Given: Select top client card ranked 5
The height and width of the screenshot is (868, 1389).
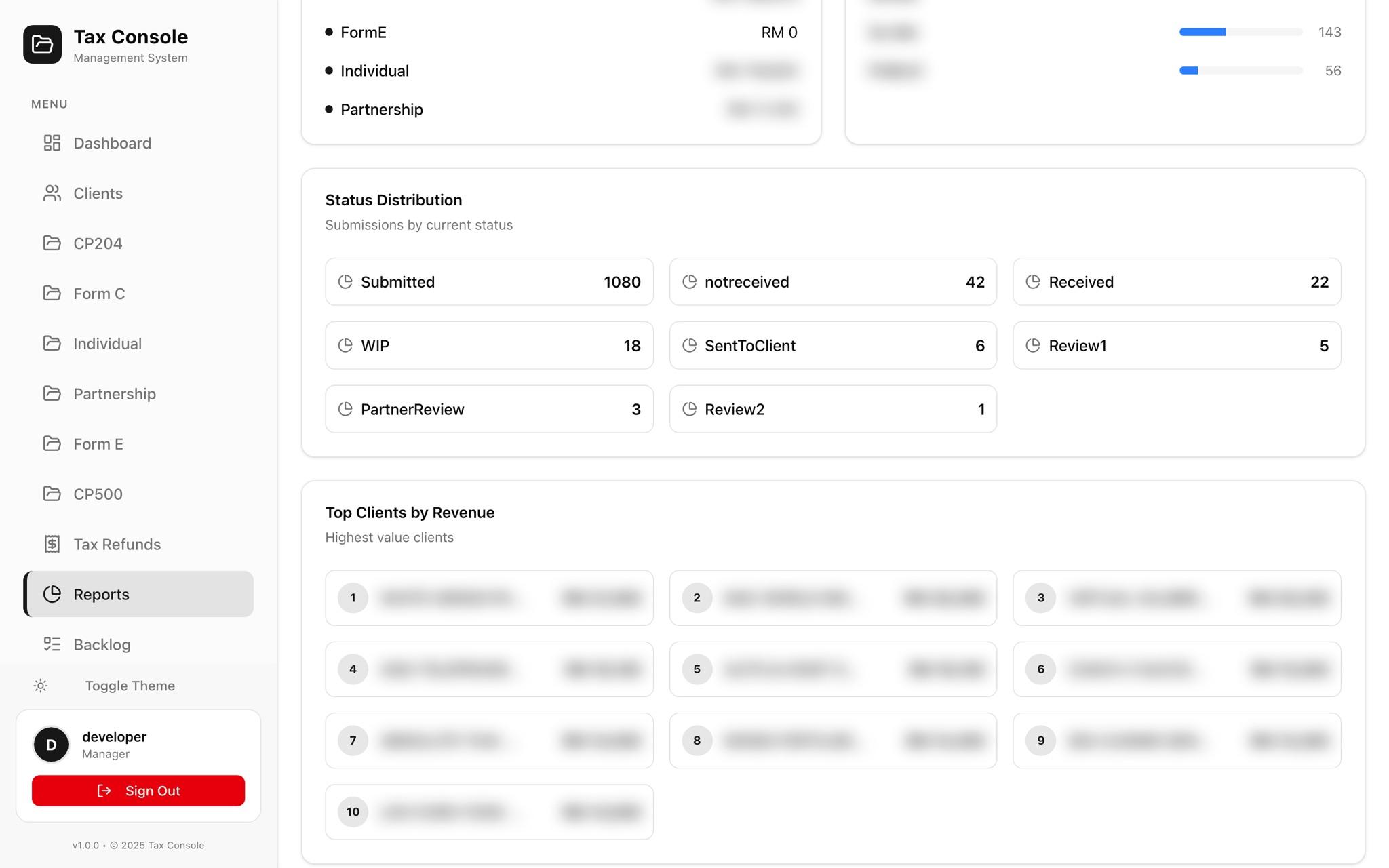Looking at the screenshot, I should pos(833,669).
